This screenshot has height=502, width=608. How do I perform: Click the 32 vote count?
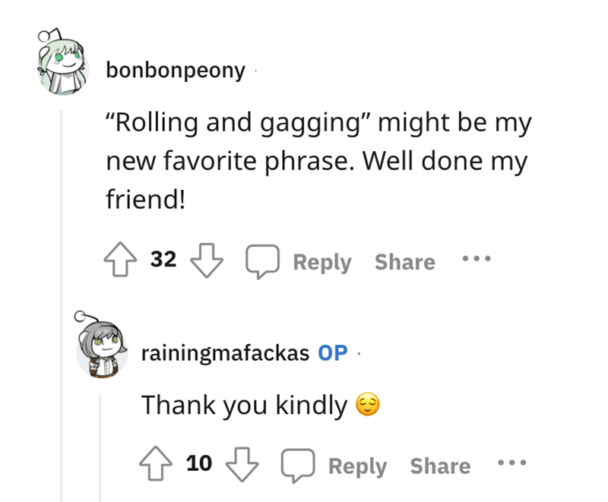[x=164, y=261]
